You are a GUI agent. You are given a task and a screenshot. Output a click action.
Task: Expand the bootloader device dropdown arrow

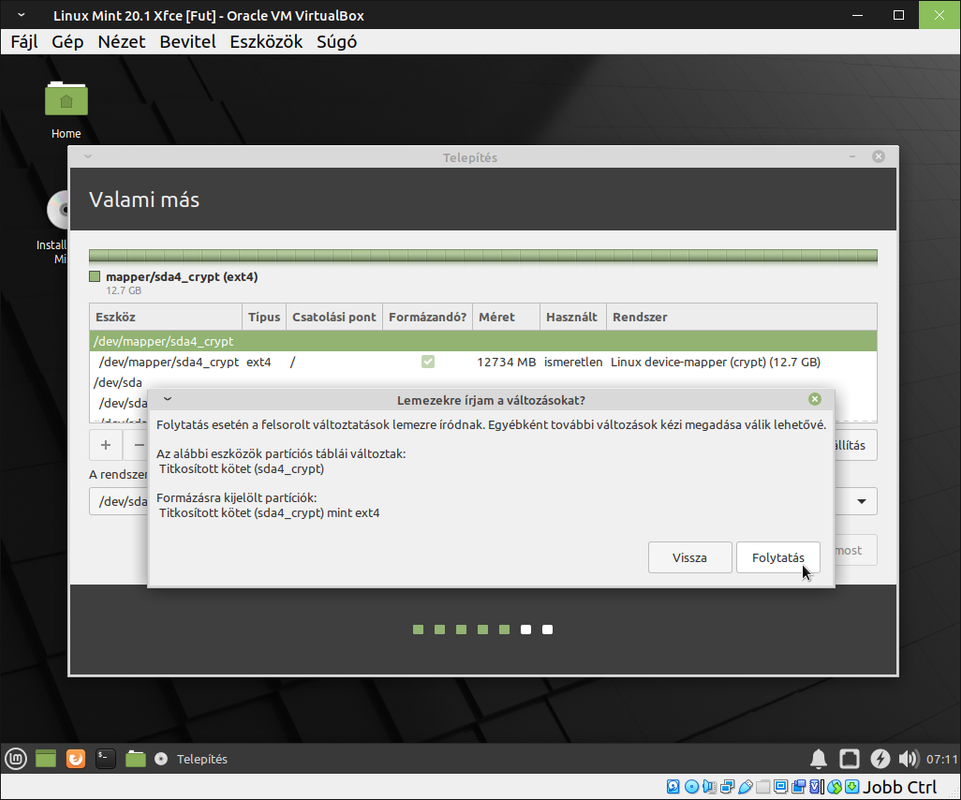[861, 501]
